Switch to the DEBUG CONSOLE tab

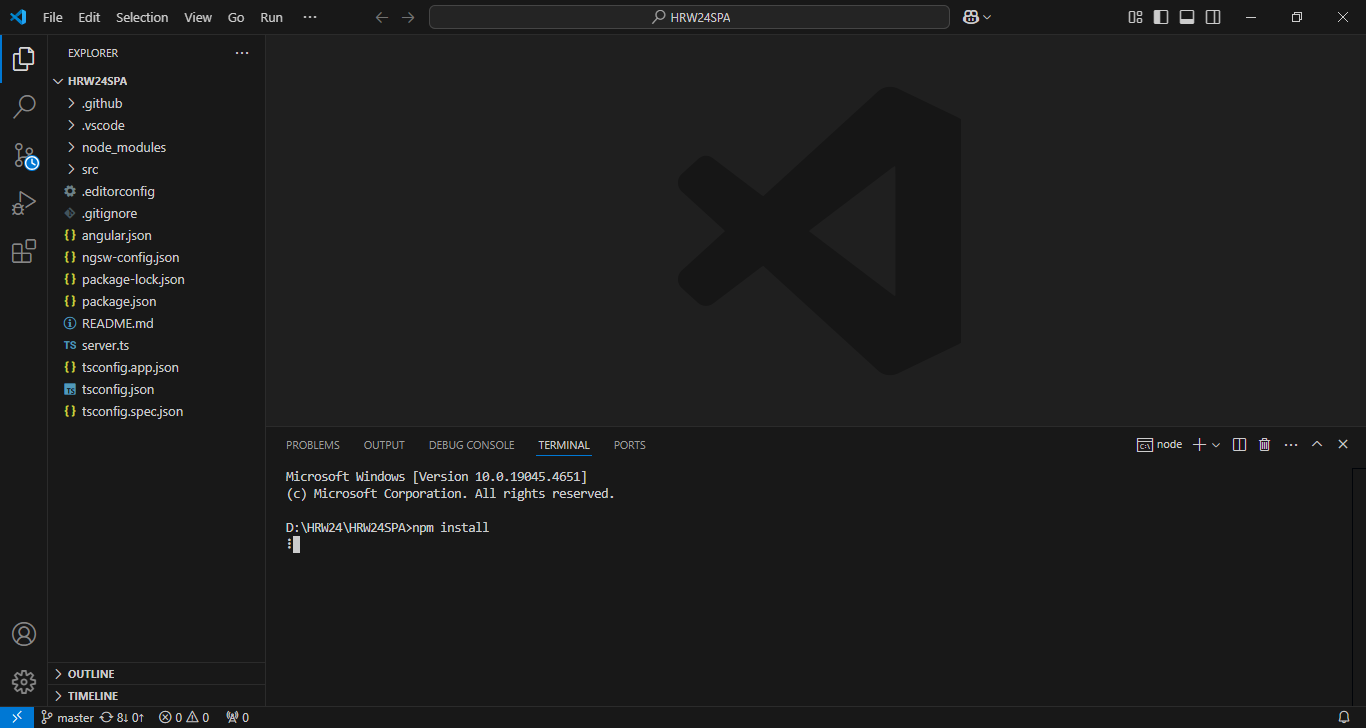pyautogui.click(x=471, y=445)
